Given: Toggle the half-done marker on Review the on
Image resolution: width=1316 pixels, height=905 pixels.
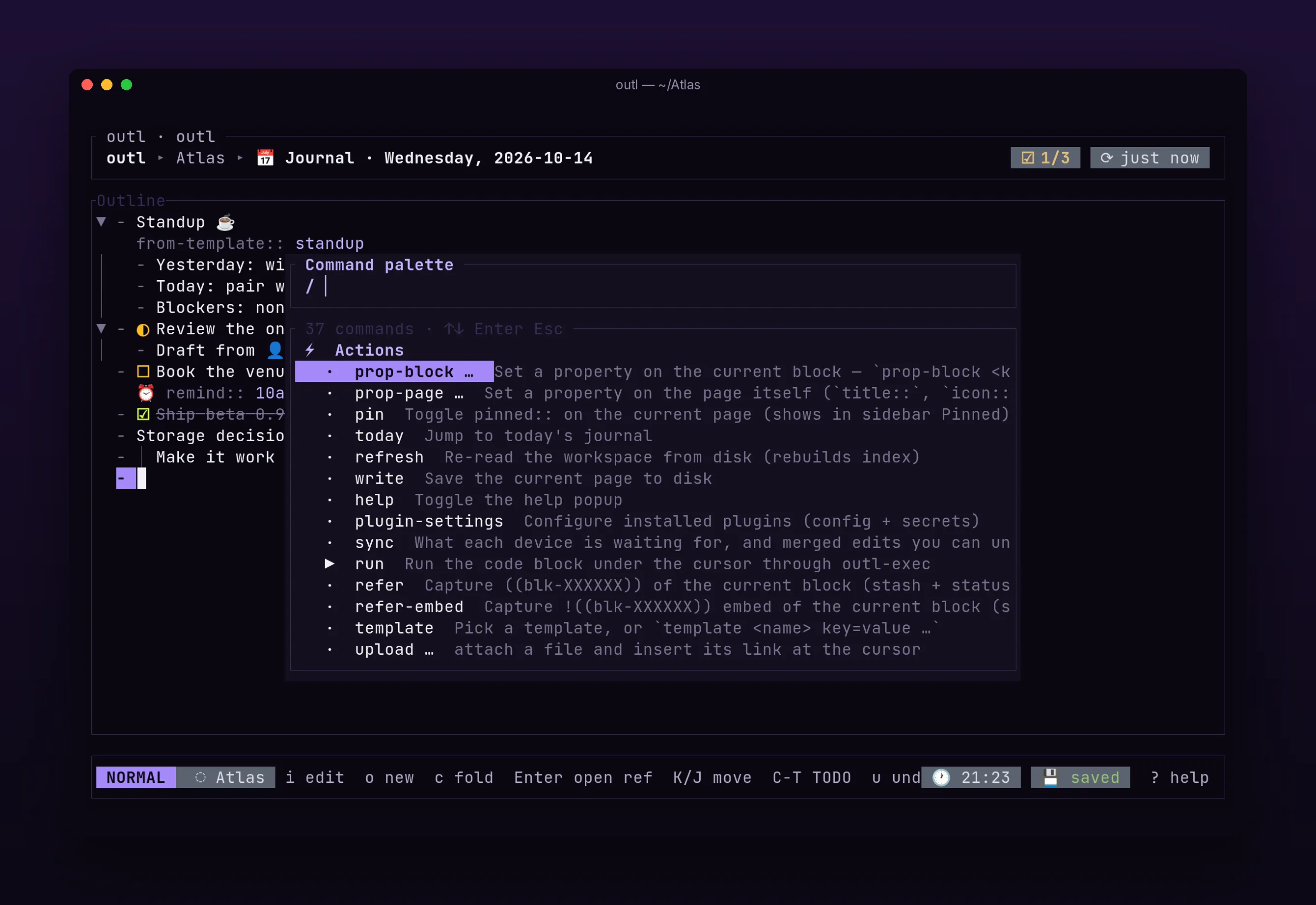Looking at the screenshot, I should [143, 329].
